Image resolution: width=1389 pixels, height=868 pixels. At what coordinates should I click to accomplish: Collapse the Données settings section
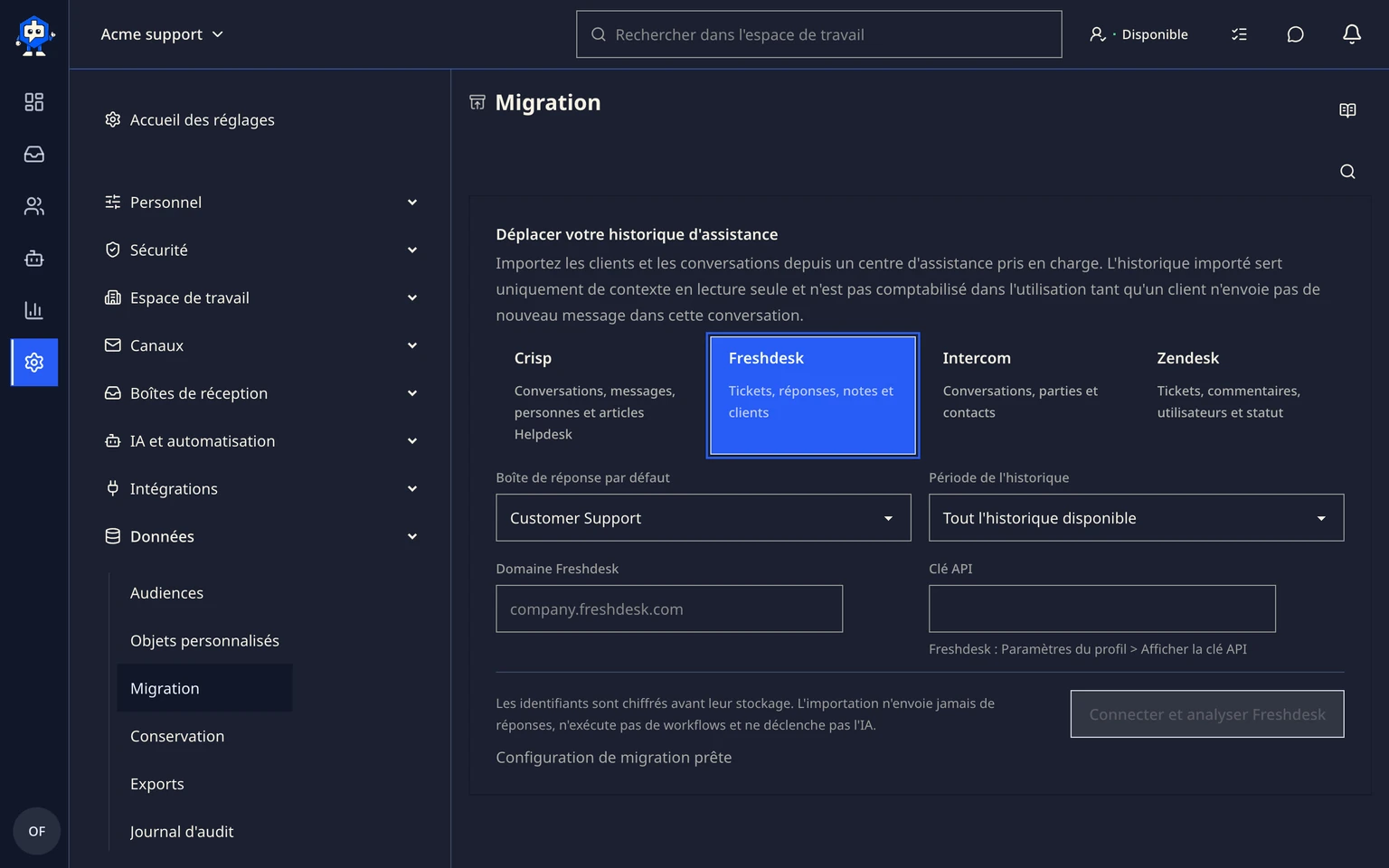tap(261, 537)
